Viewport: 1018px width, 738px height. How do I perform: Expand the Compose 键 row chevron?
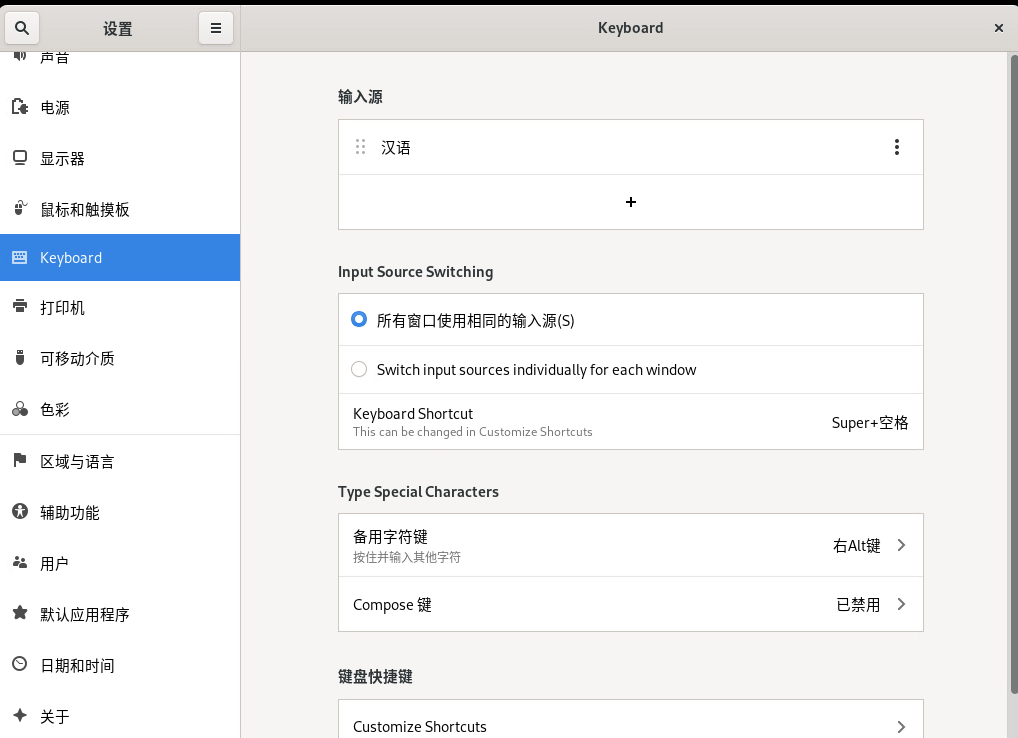(900, 604)
